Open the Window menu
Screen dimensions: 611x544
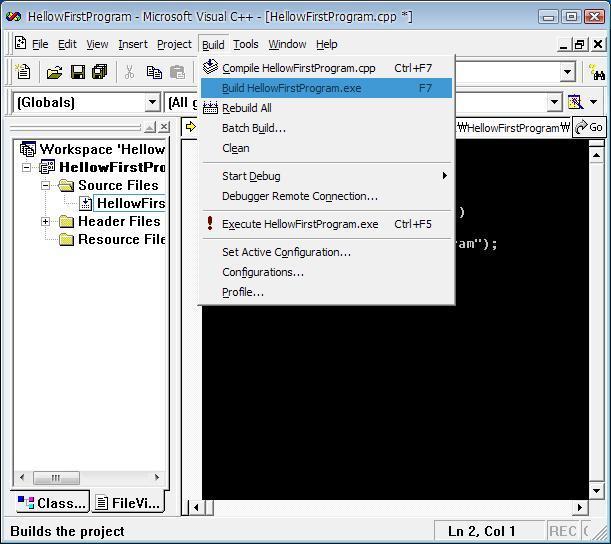tap(287, 44)
